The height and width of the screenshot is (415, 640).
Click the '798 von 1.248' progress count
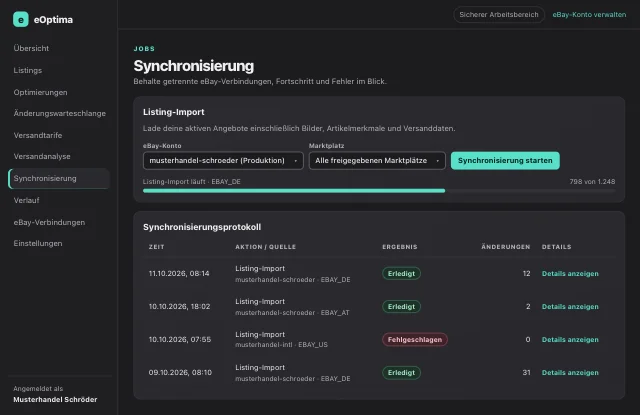point(592,182)
